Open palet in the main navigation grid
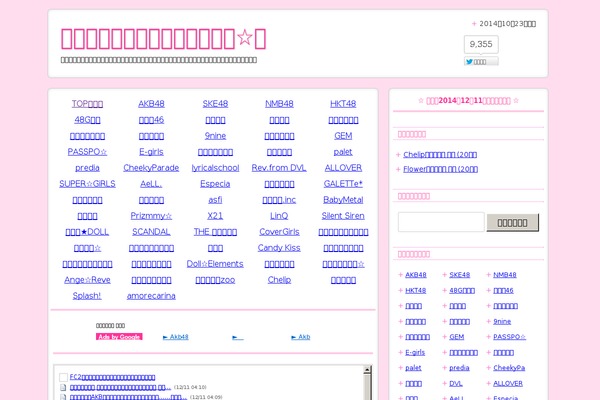This screenshot has width=600, height=400. [x=343, y=152]
